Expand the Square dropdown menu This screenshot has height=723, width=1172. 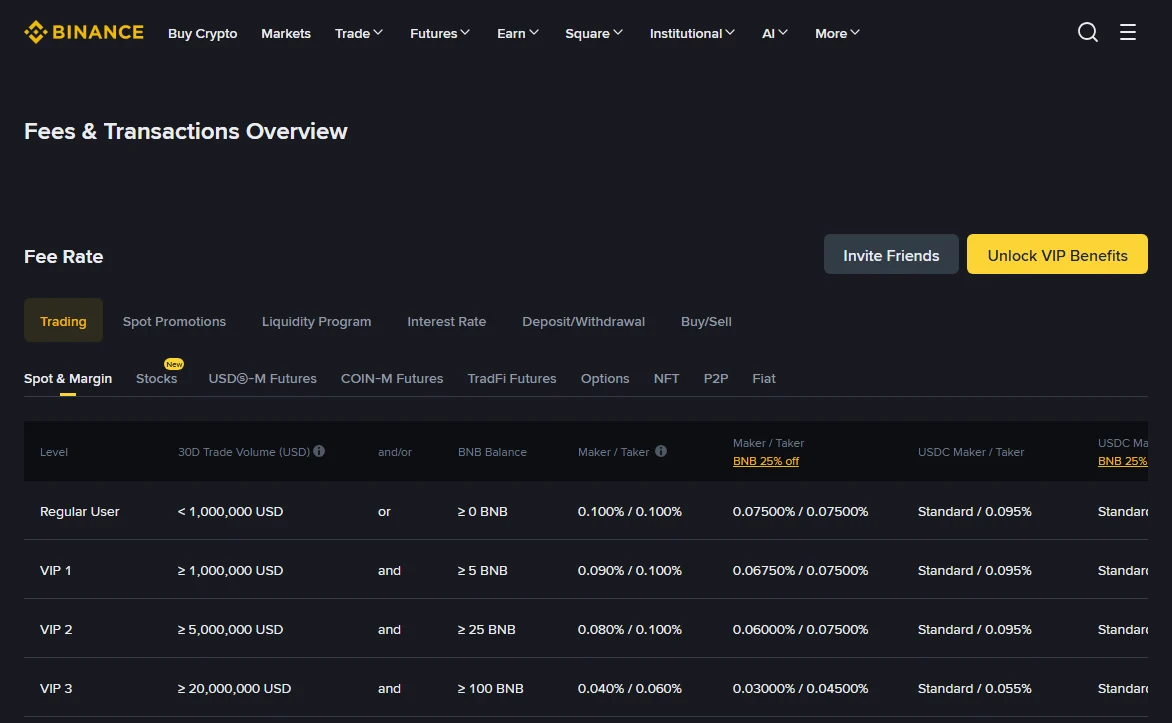pyautogui.click(x=593, y=33)
